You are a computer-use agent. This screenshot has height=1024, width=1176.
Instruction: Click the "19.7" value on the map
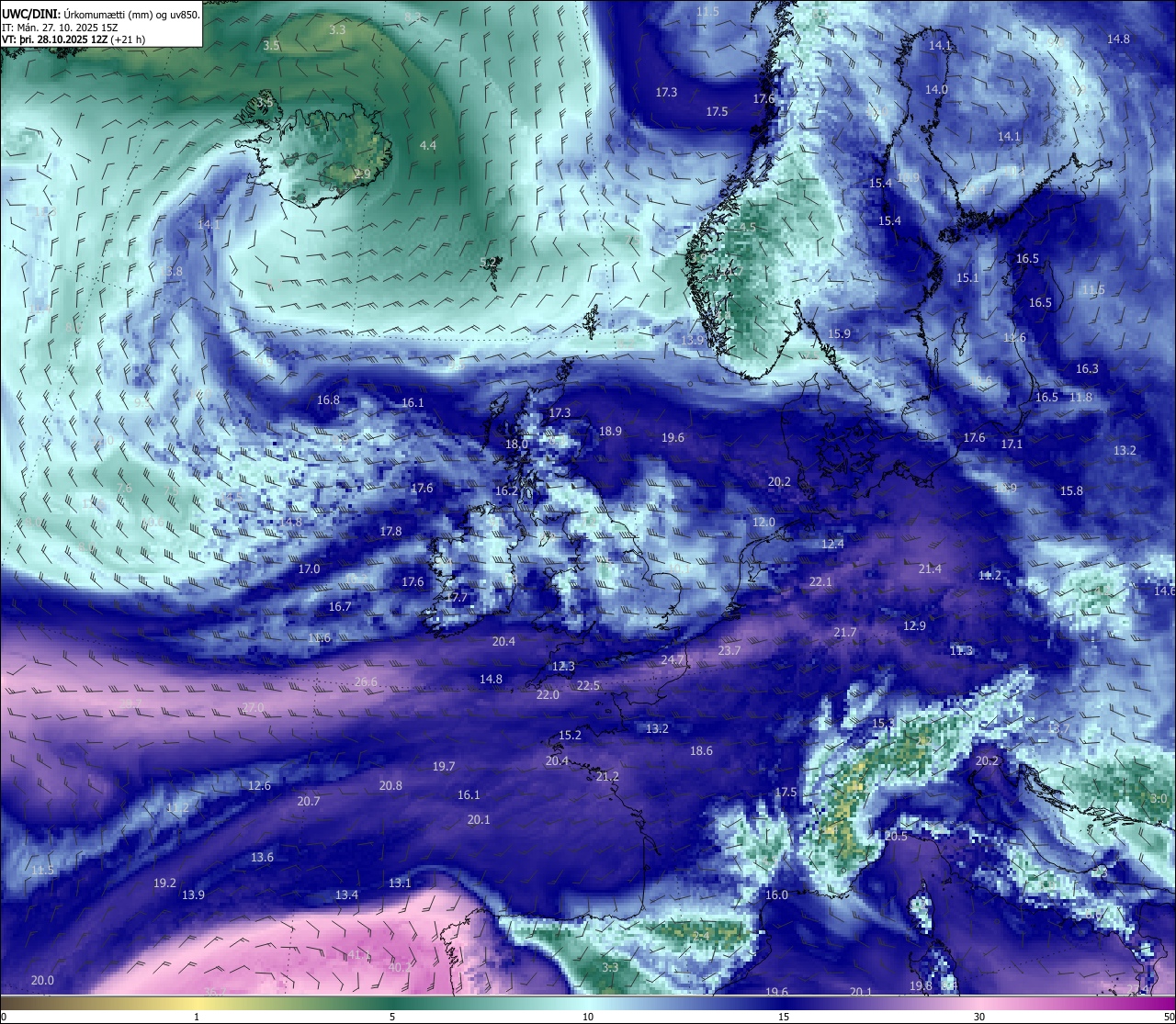tap(444, 766)
